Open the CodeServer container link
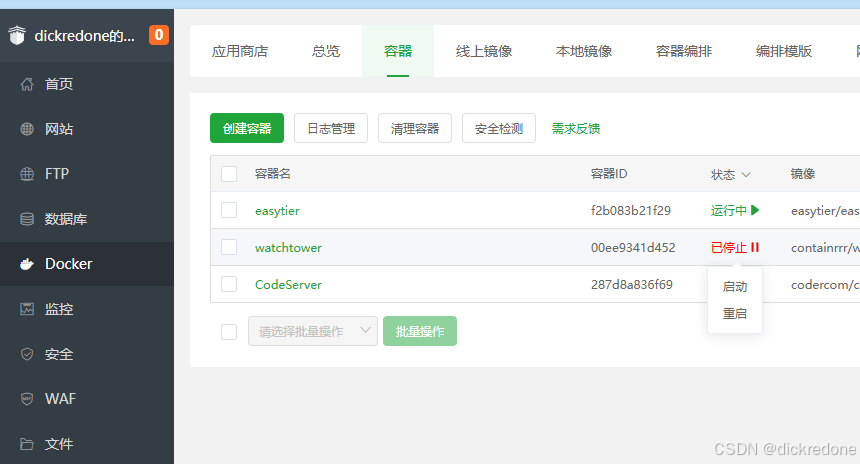 click(x=288, y=285)
